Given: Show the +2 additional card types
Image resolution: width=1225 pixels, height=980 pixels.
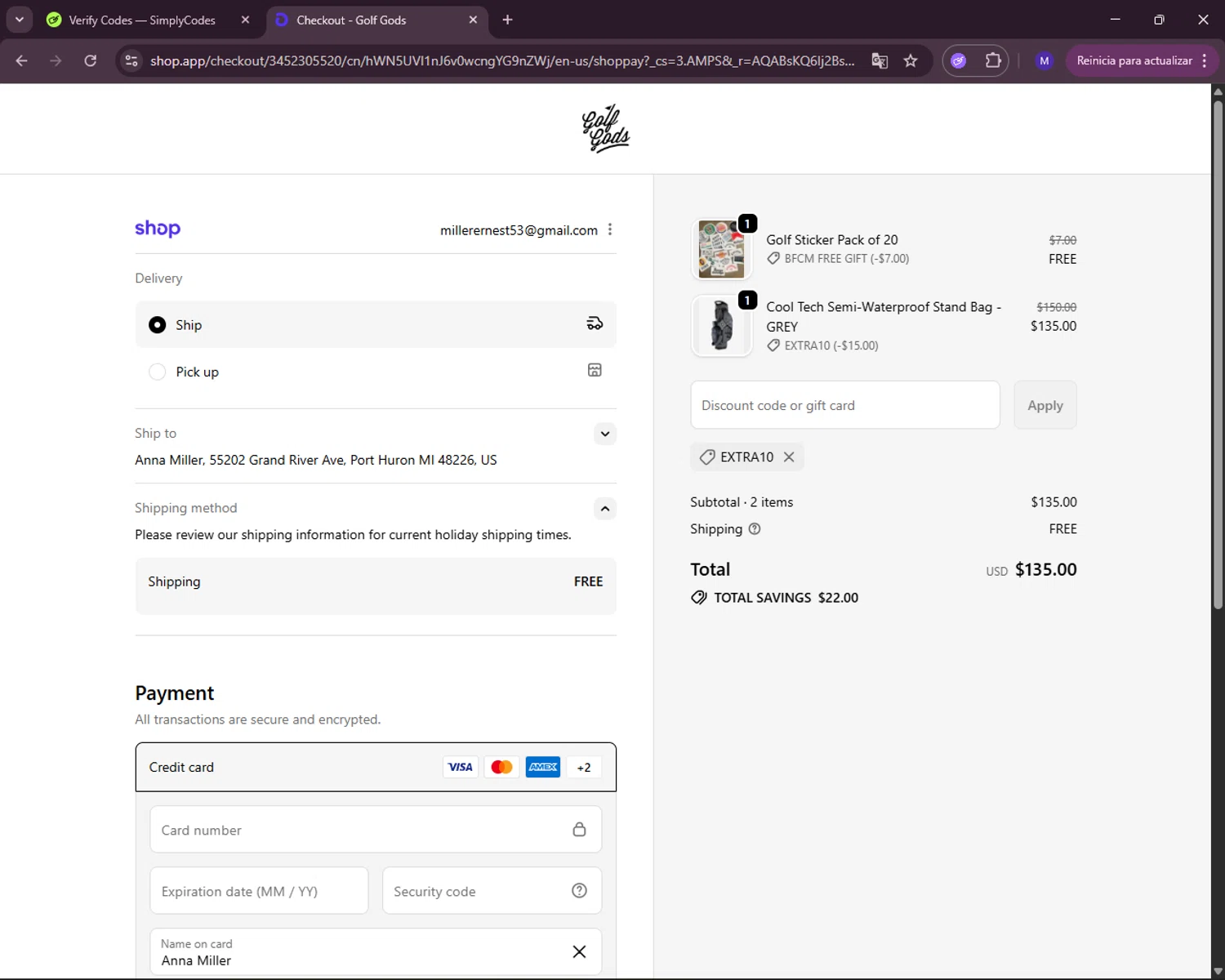Looking at the screenshot, I should point(584,768).
